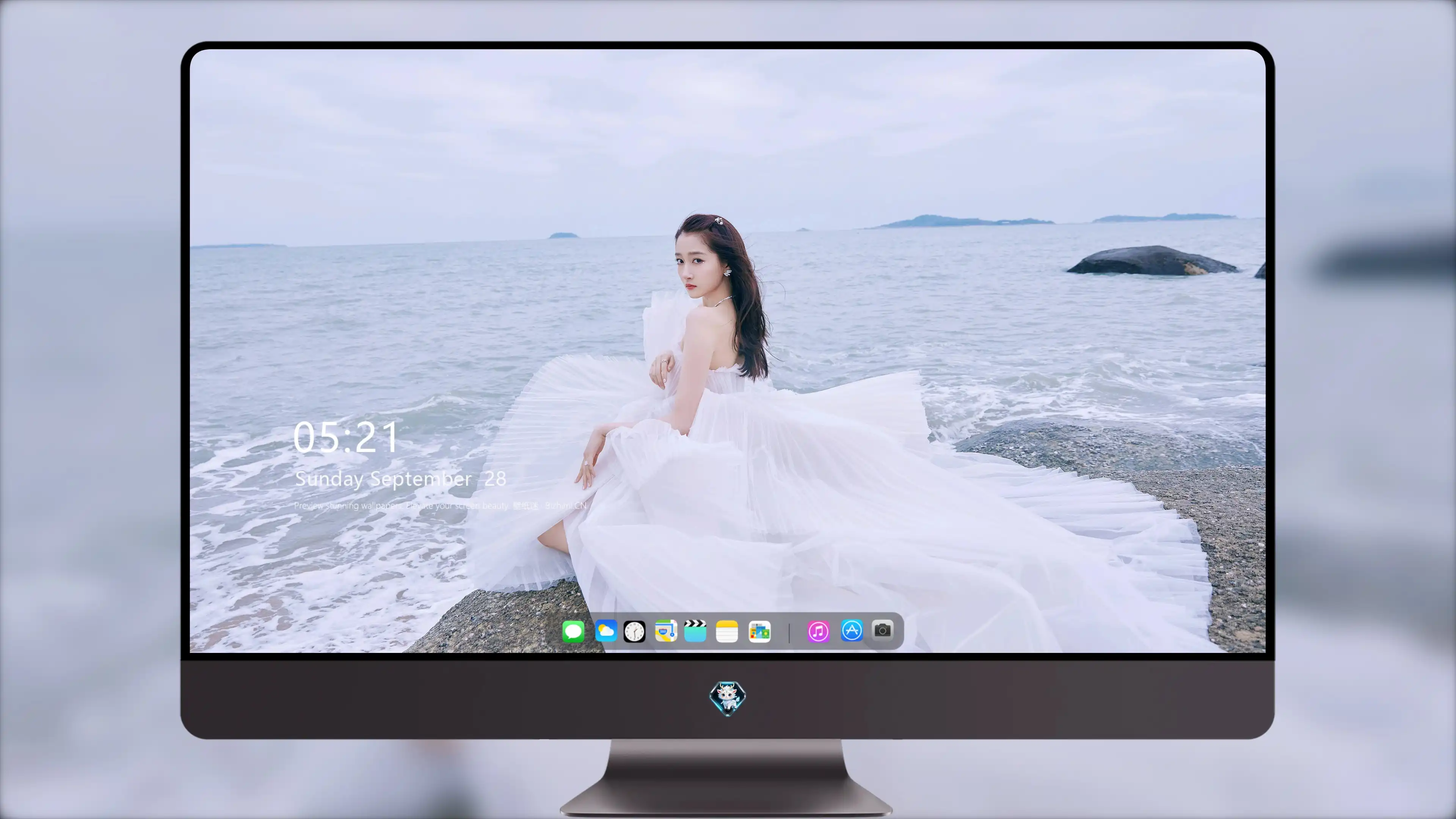Launch the Weather app from dock
The height and width of the screenshot is (819, 1456).
tap(606, 631)
